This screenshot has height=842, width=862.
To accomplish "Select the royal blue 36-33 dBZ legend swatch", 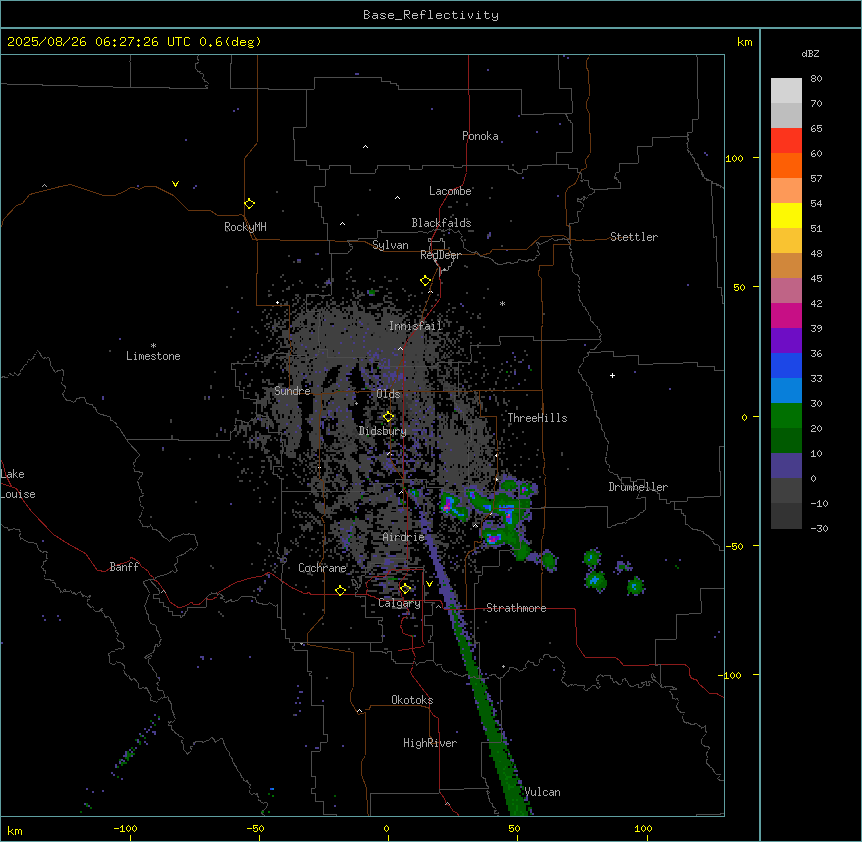I will pyautogui.click(x=786, y=365).
